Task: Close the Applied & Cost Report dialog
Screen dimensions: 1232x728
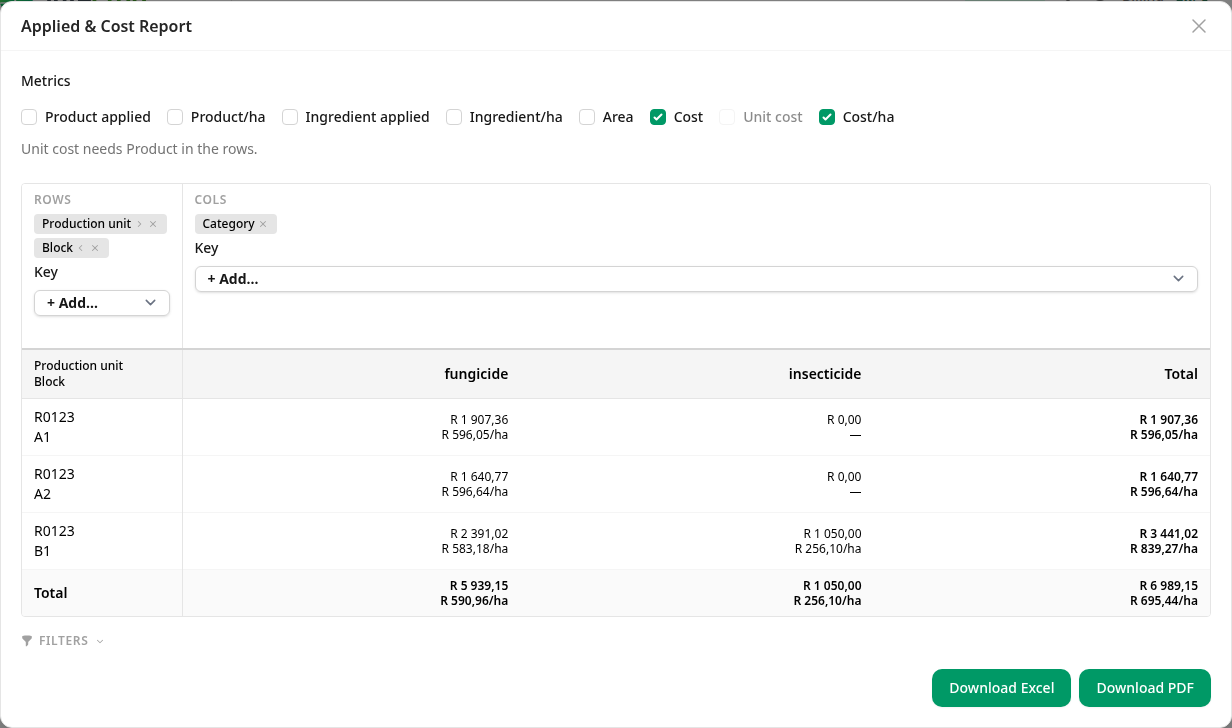Action: (1199, 26)
